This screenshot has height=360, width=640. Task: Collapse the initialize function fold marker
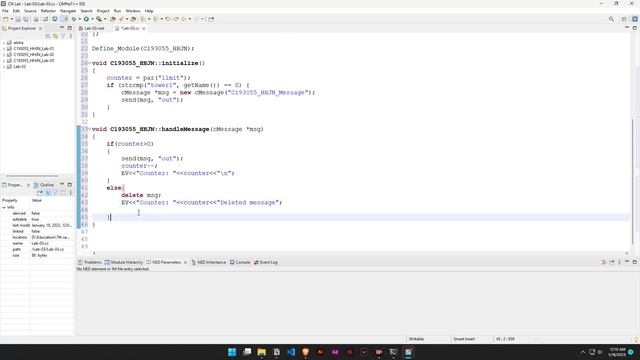pyautogui.click(x=90, y=63)
